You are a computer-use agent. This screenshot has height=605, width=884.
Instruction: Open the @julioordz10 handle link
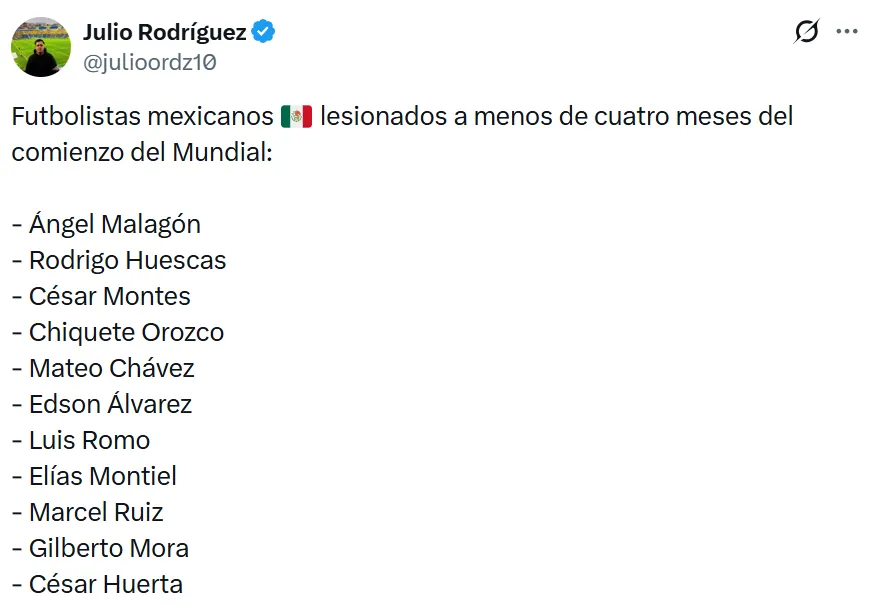[150, 62]
